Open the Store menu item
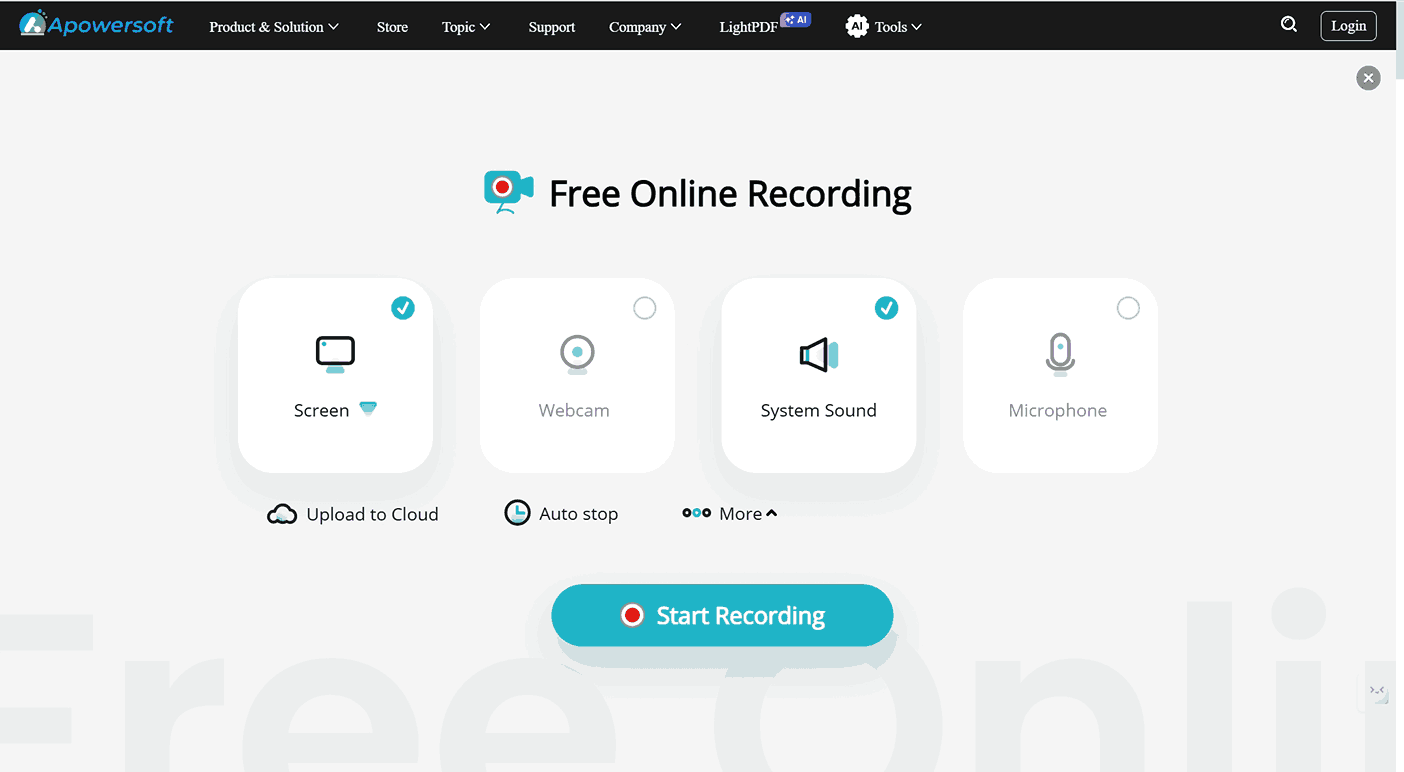This screenshot has width=1404, height=772. tap(392, 27)
